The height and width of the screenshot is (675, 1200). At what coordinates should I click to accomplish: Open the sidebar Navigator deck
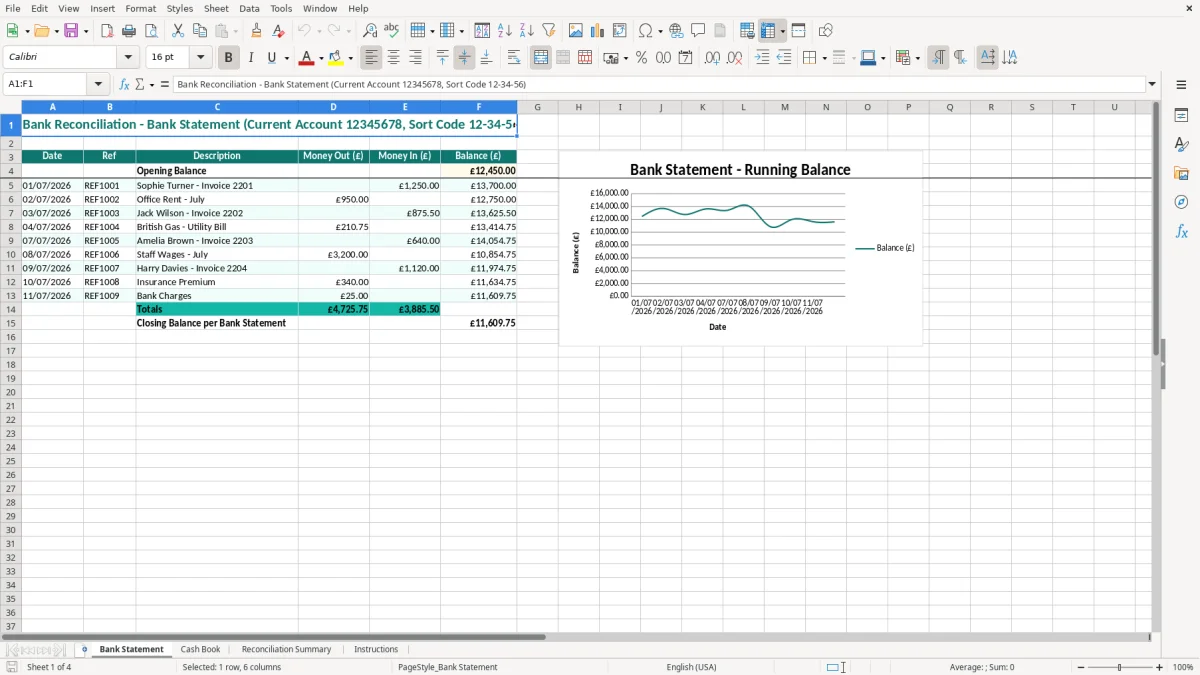click(x=1181, y=202)
